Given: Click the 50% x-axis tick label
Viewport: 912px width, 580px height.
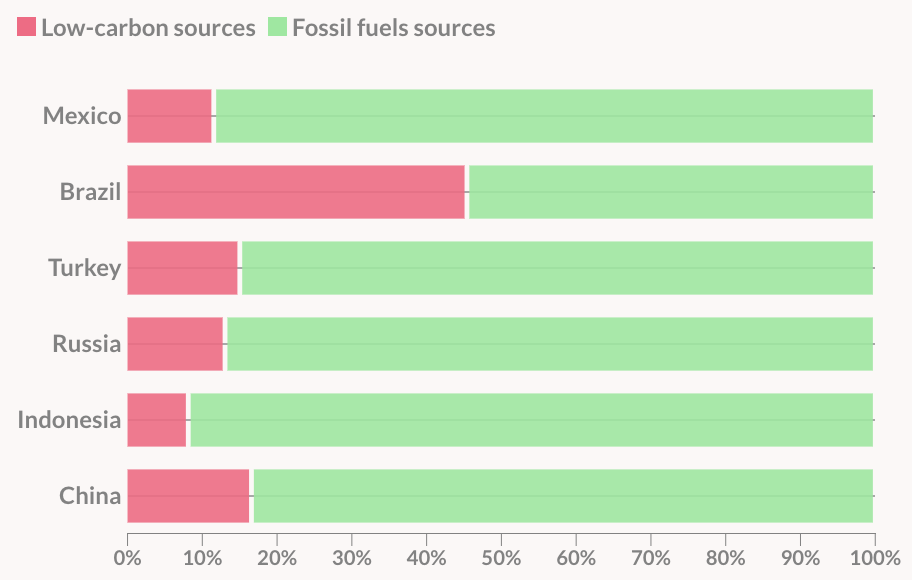Looking at the screenshot, I should (501, 556).
